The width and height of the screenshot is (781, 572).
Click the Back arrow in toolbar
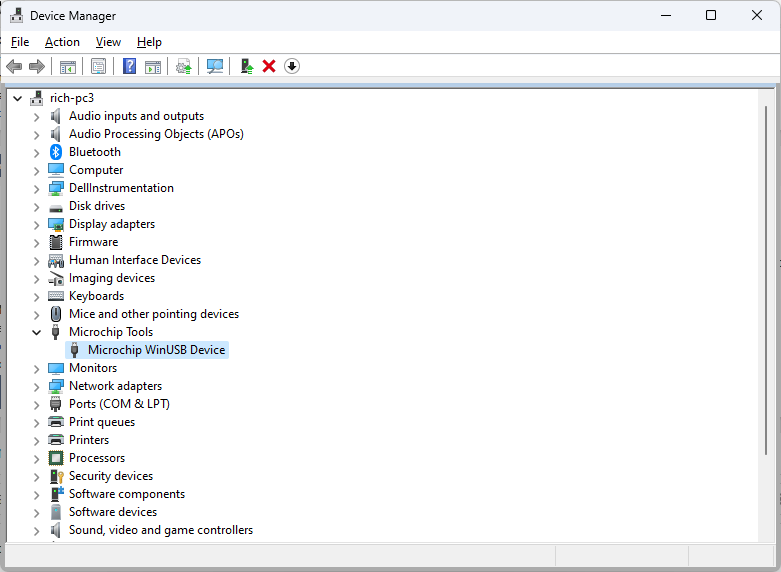pos(14,66)
